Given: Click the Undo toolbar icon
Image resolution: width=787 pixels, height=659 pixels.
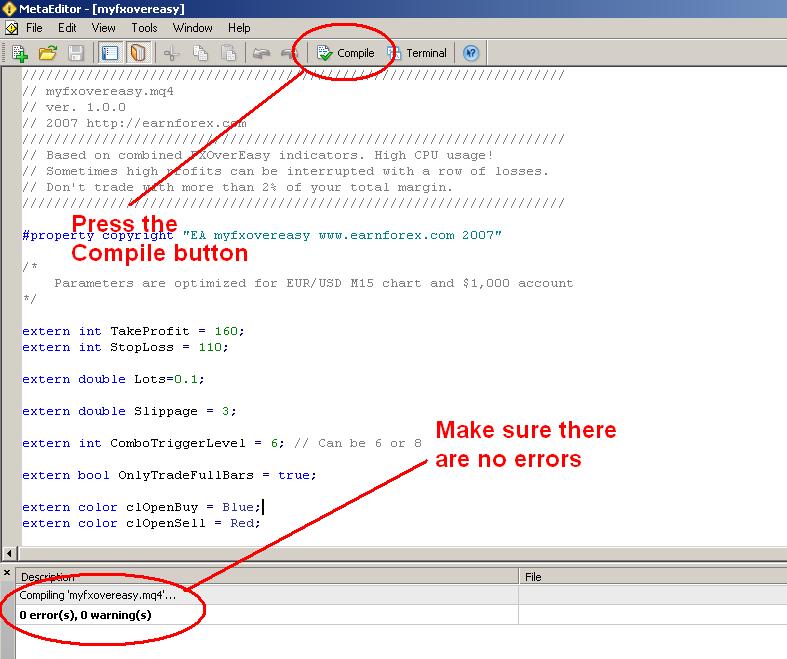Looking at the screenshot, I should pos(261,53).
